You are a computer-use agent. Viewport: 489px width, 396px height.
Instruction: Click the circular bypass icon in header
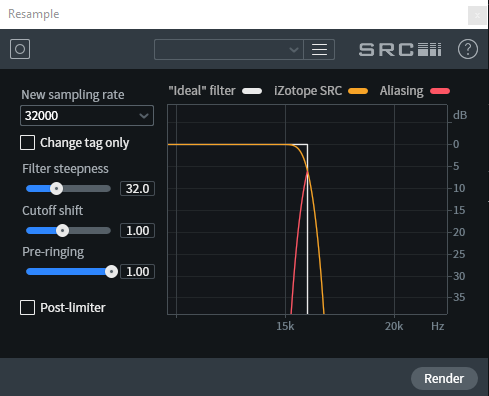[20, 49]
